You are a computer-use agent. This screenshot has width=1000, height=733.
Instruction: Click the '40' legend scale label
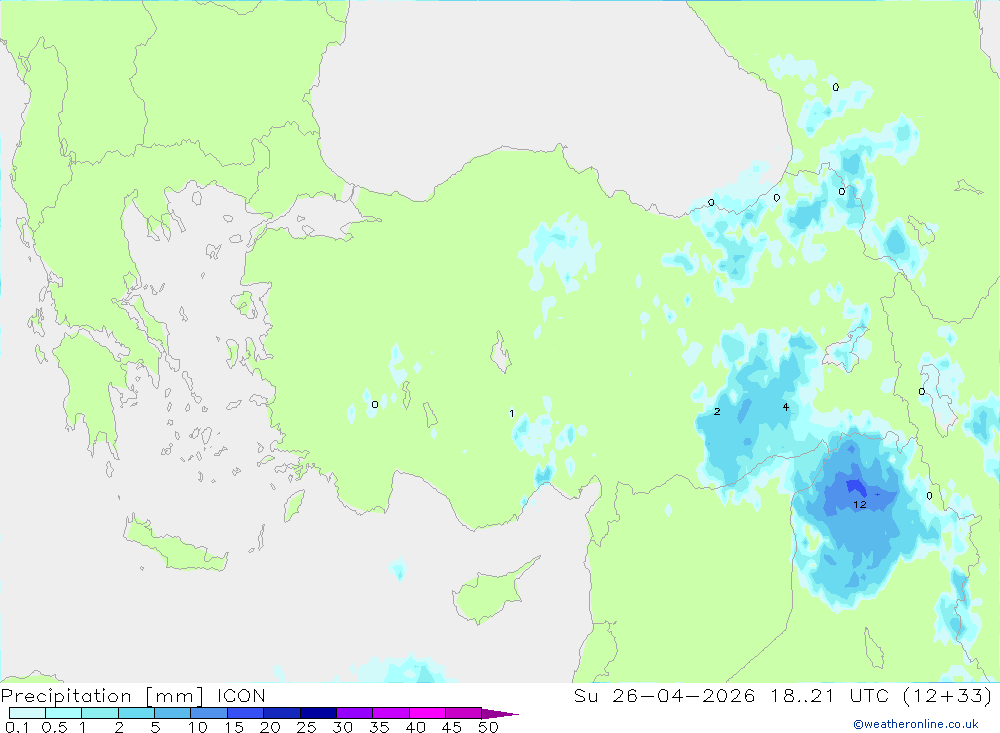pyautogui.click(x=415, y=727)
